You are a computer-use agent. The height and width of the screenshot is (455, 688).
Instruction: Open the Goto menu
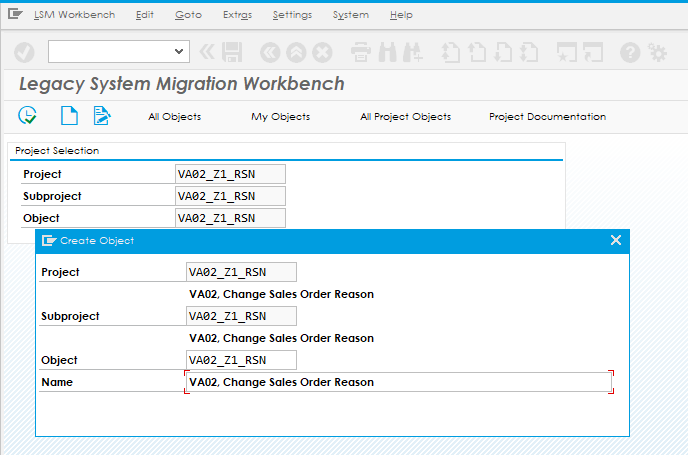(x=187, y=15)
